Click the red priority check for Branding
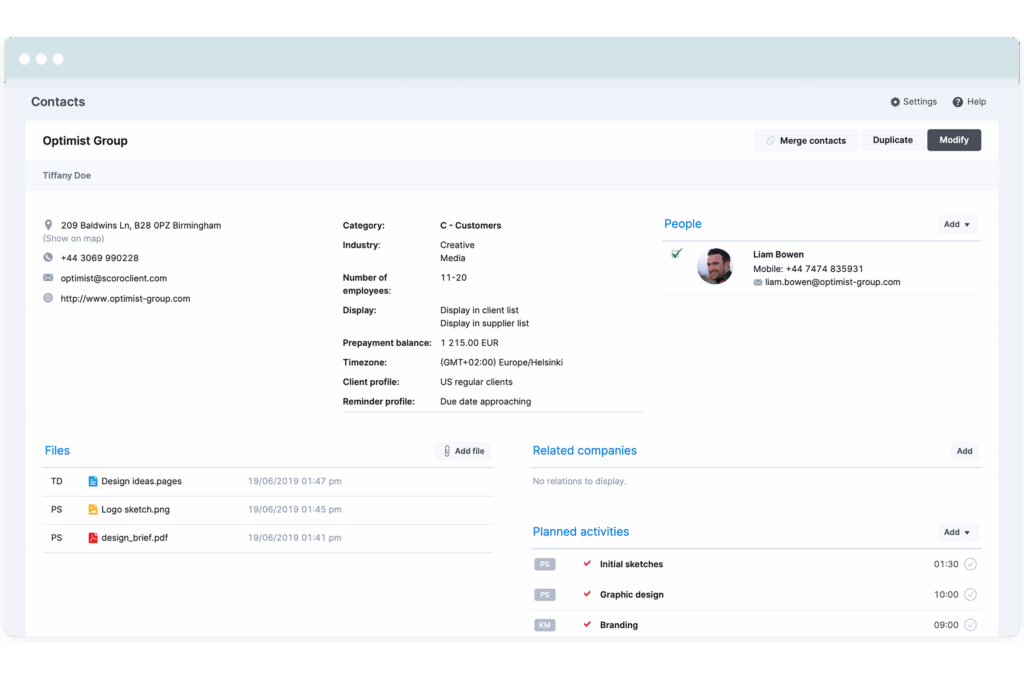This screenshot has width=1024, height=681. (587, 624)
